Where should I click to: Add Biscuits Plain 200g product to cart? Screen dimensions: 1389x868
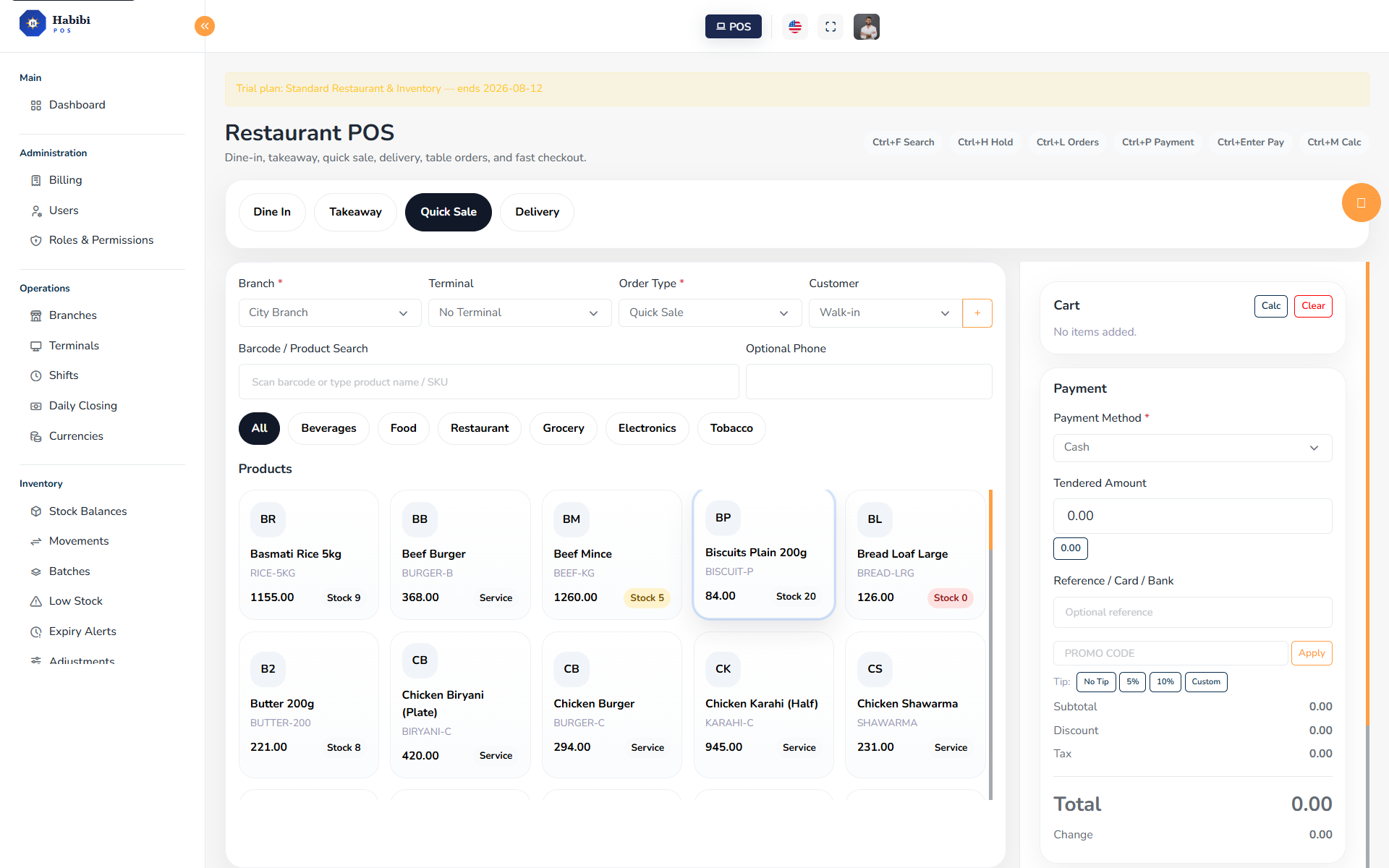(x=764, y=554)
